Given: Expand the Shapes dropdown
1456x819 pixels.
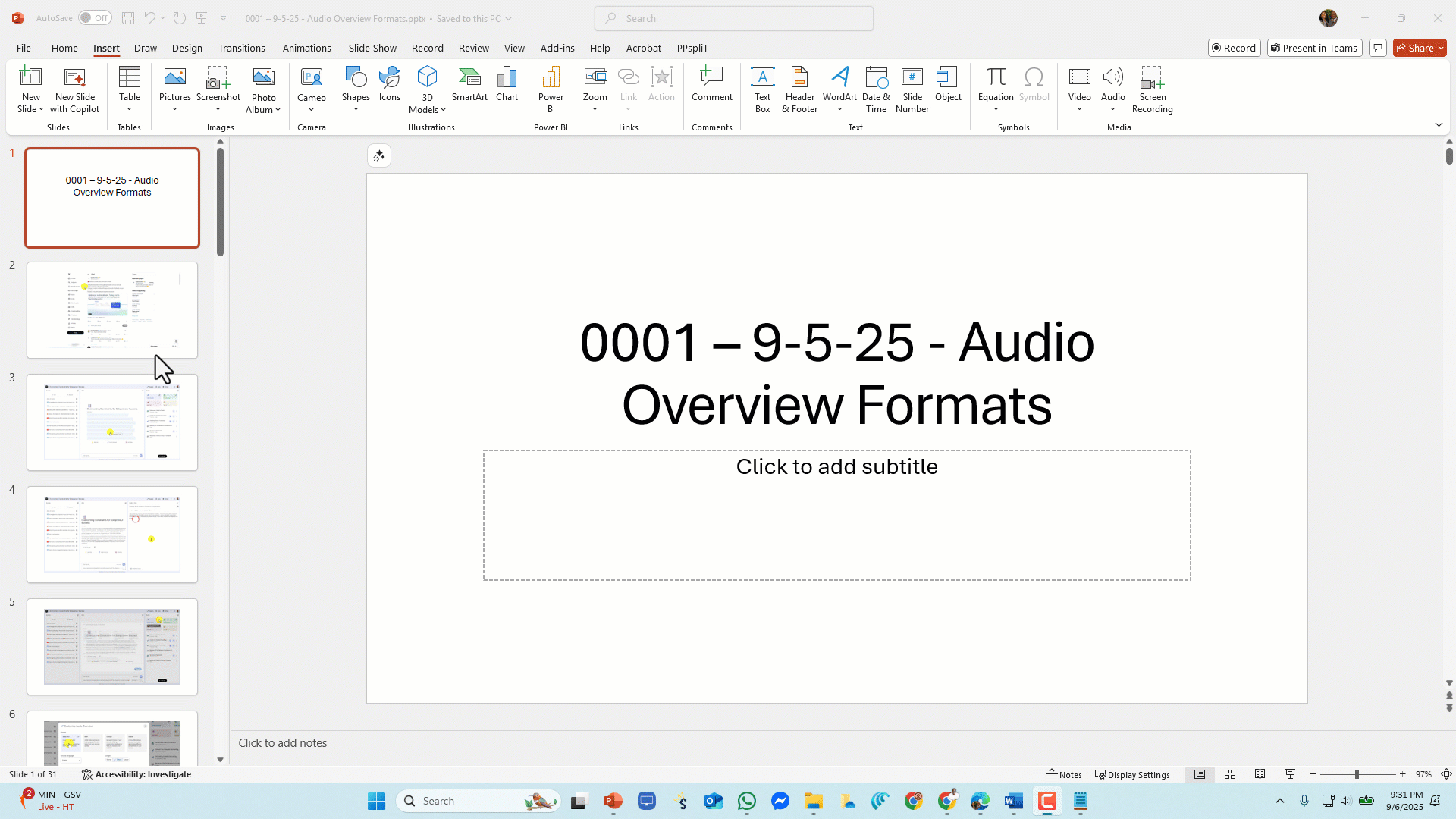Looking at the screenshot, I should click(356, 108).
